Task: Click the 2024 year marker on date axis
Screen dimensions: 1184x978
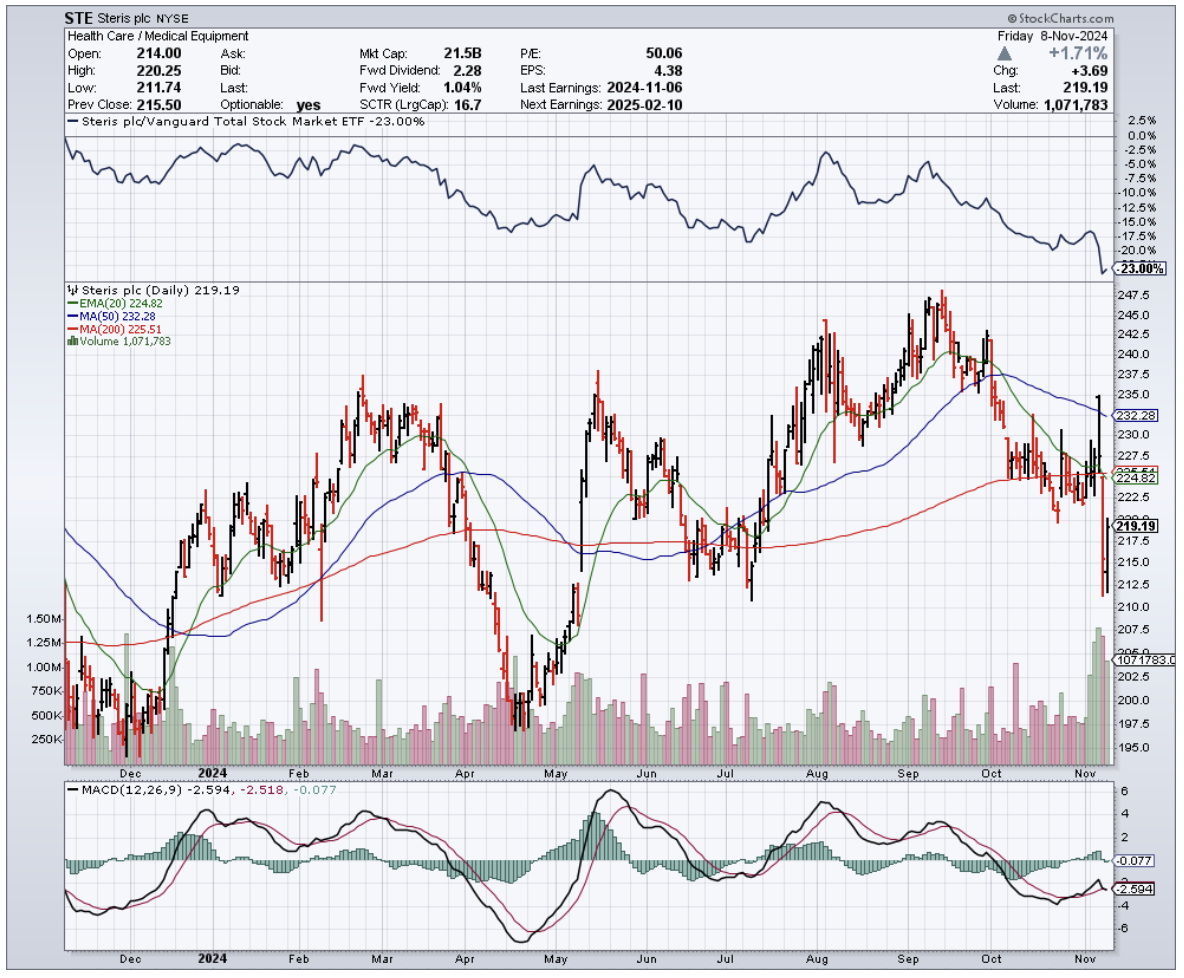Action: tap(211, 772)
